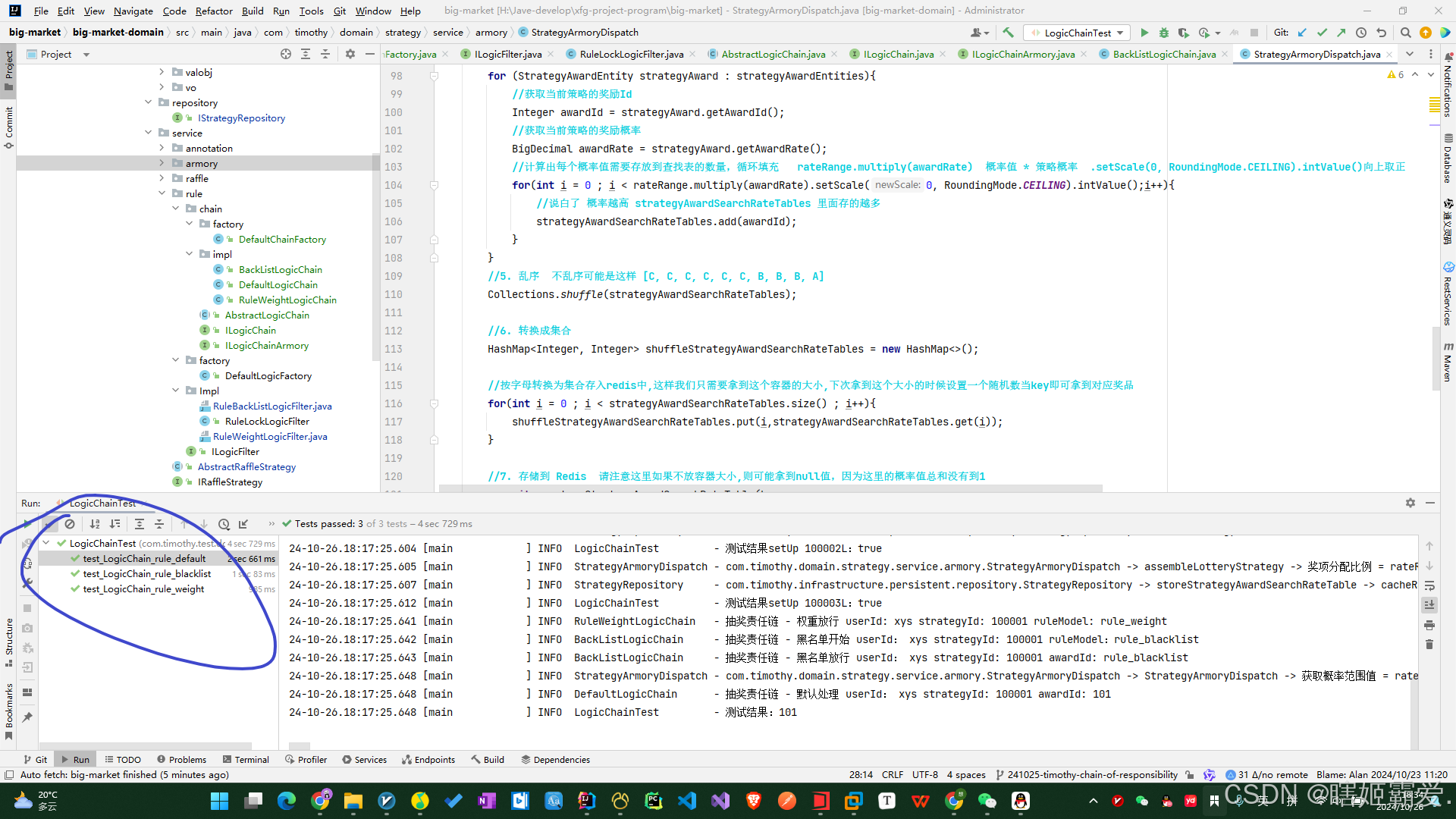The height and width of the screenshot is (819, 1456).
Task: Open Git show history clock icon
Action: 1361,33
